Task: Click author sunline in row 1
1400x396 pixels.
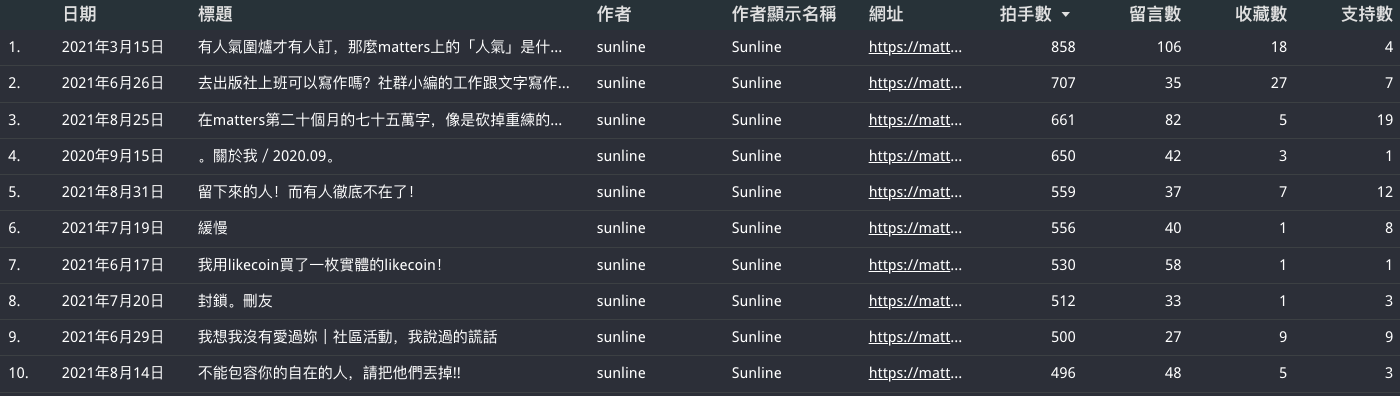Action: pos(620,47)
